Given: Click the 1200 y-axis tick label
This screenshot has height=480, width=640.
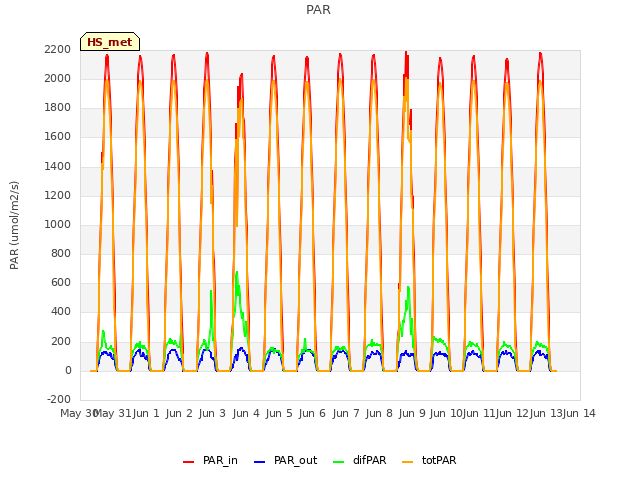Looking at the screenshot, I should [x=58, y=195].
